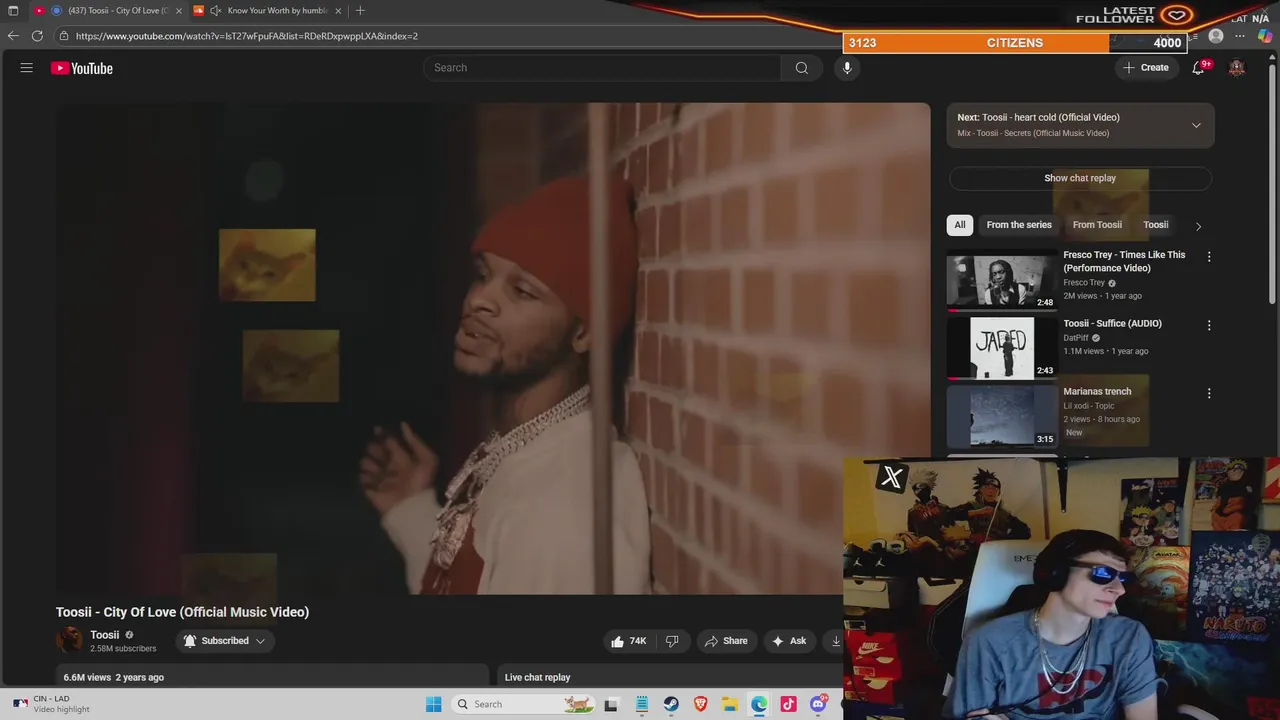Click the 6.6M views description text
This screenshot has width=1280, height=720.
(113, 677)
